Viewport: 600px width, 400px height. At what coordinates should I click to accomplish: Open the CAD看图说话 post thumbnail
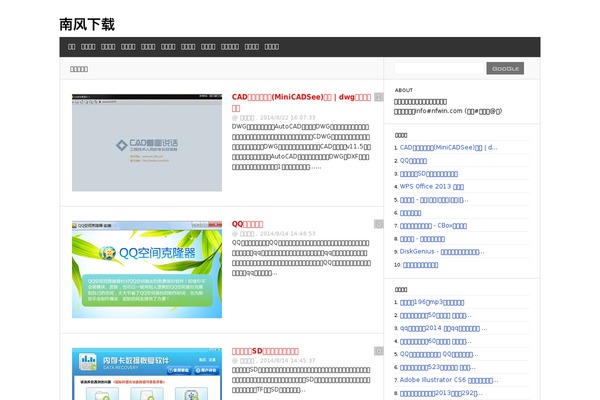[147, 142]
